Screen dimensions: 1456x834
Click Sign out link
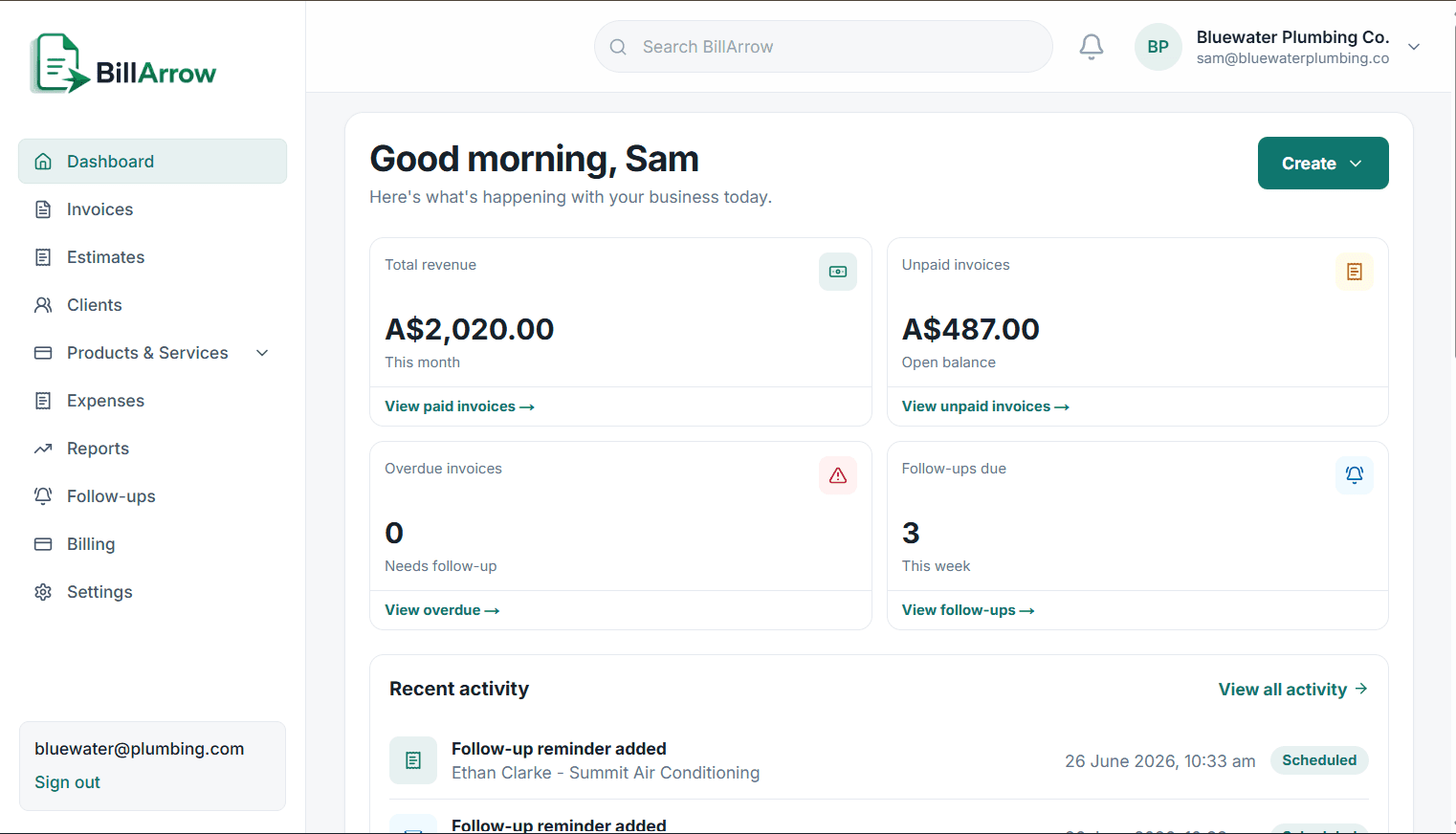[x=67, y=782]
